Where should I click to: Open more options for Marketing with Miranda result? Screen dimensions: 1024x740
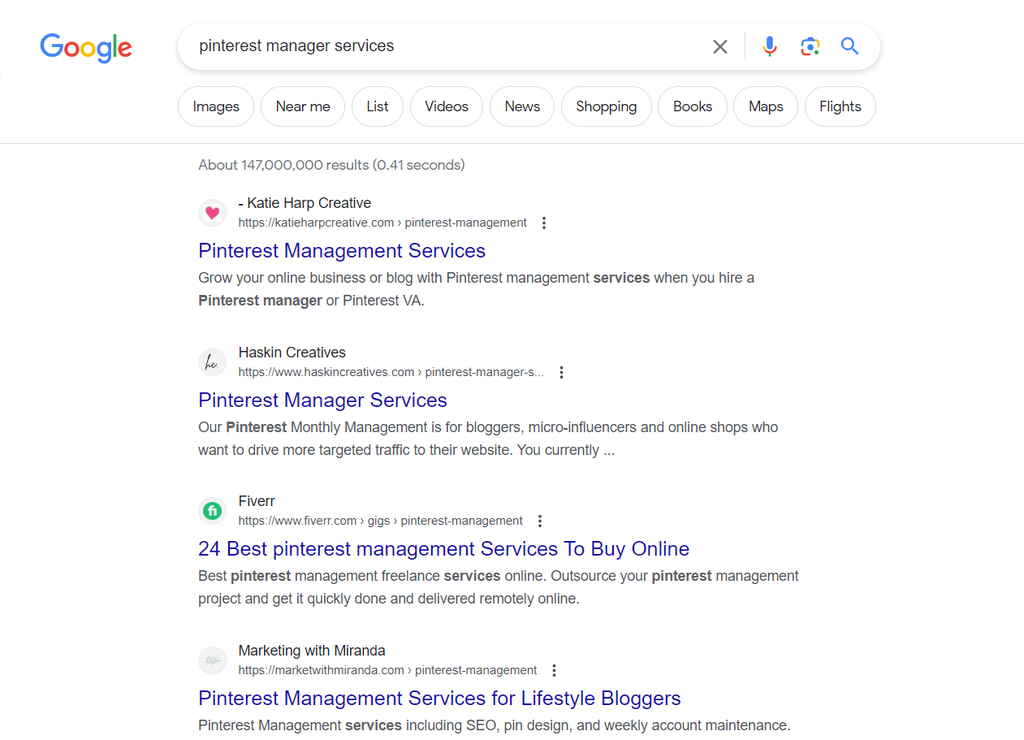(x=554, y=670)
